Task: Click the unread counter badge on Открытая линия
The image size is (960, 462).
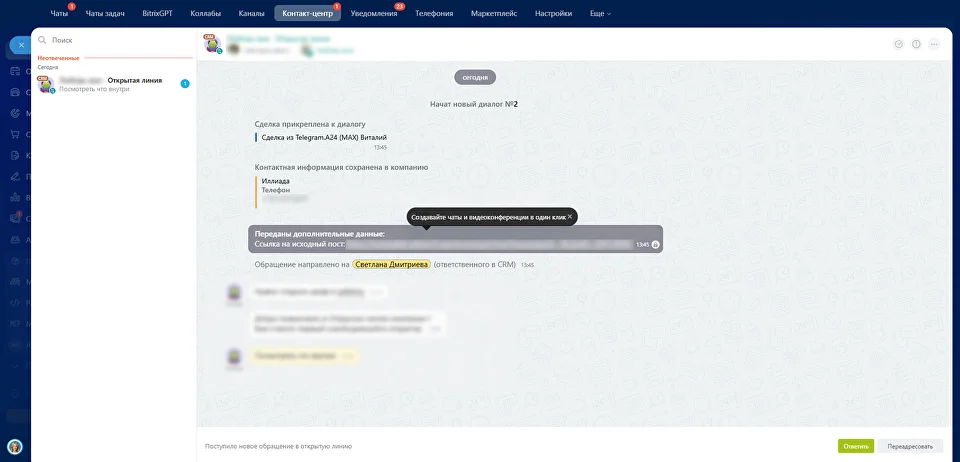Action: (185, 84)
